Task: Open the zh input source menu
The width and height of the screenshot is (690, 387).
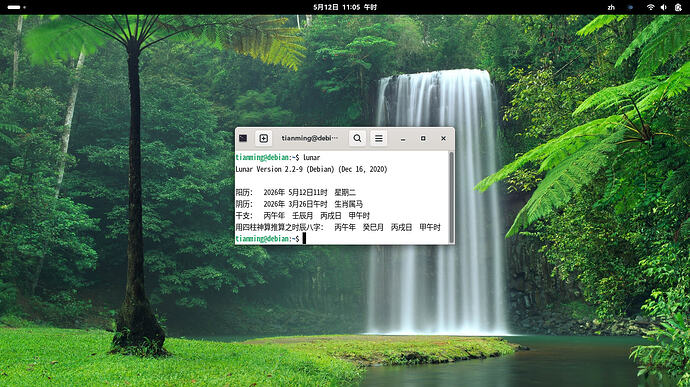Action: 611,7
